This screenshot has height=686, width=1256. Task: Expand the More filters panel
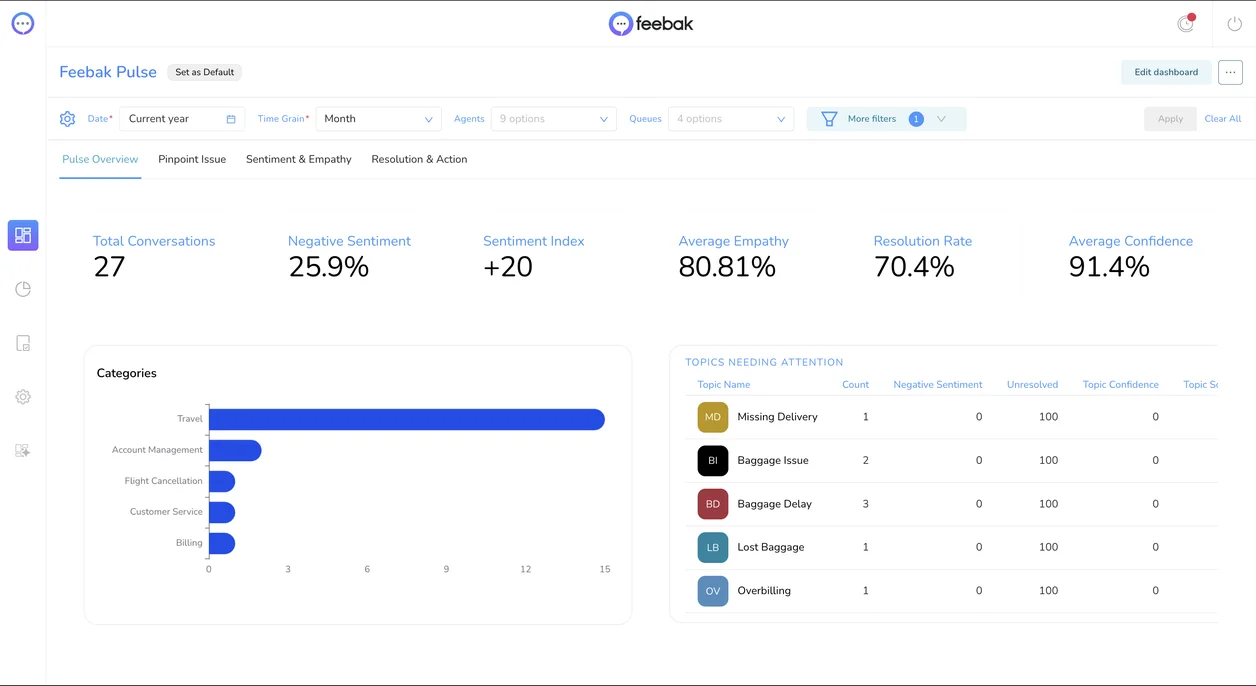coord(886,119)
